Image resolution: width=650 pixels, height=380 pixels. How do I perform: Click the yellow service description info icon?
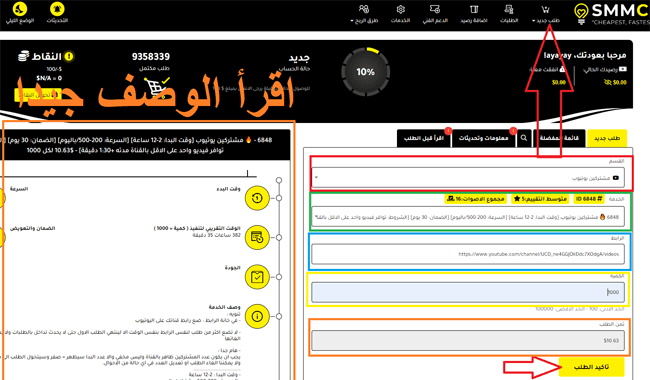tap(257, 317)
